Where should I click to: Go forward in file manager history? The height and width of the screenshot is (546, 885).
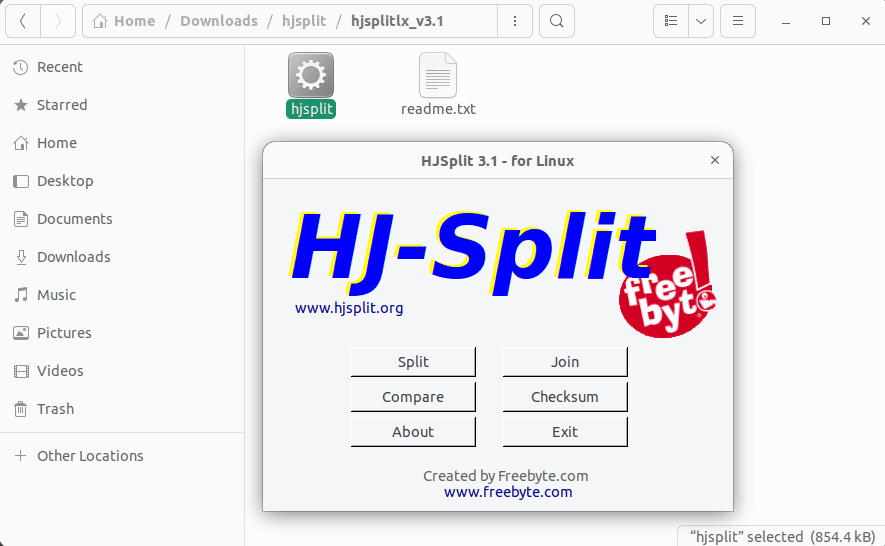(x=58, y=21)
